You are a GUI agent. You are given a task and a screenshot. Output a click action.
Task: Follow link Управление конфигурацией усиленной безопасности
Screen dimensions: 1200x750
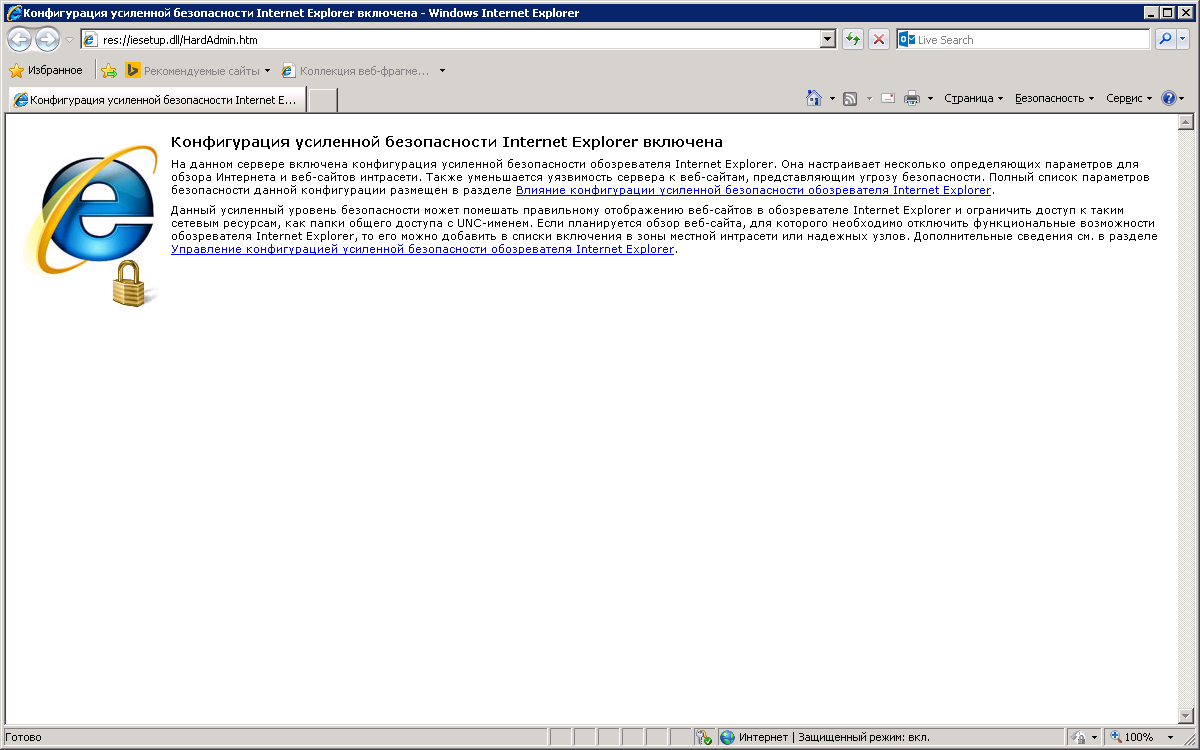click(x=423, y=249)
